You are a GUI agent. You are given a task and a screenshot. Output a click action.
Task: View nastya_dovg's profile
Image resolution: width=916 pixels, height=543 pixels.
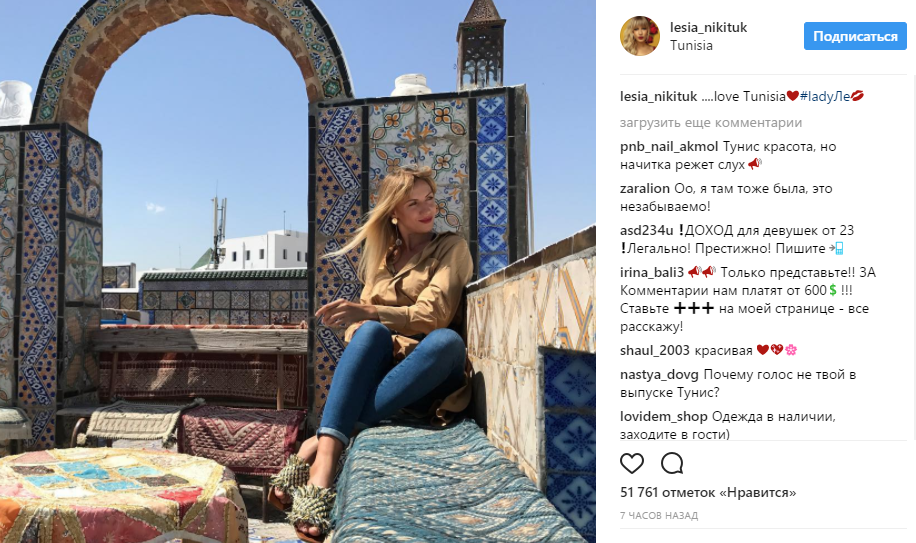point(659,375)
